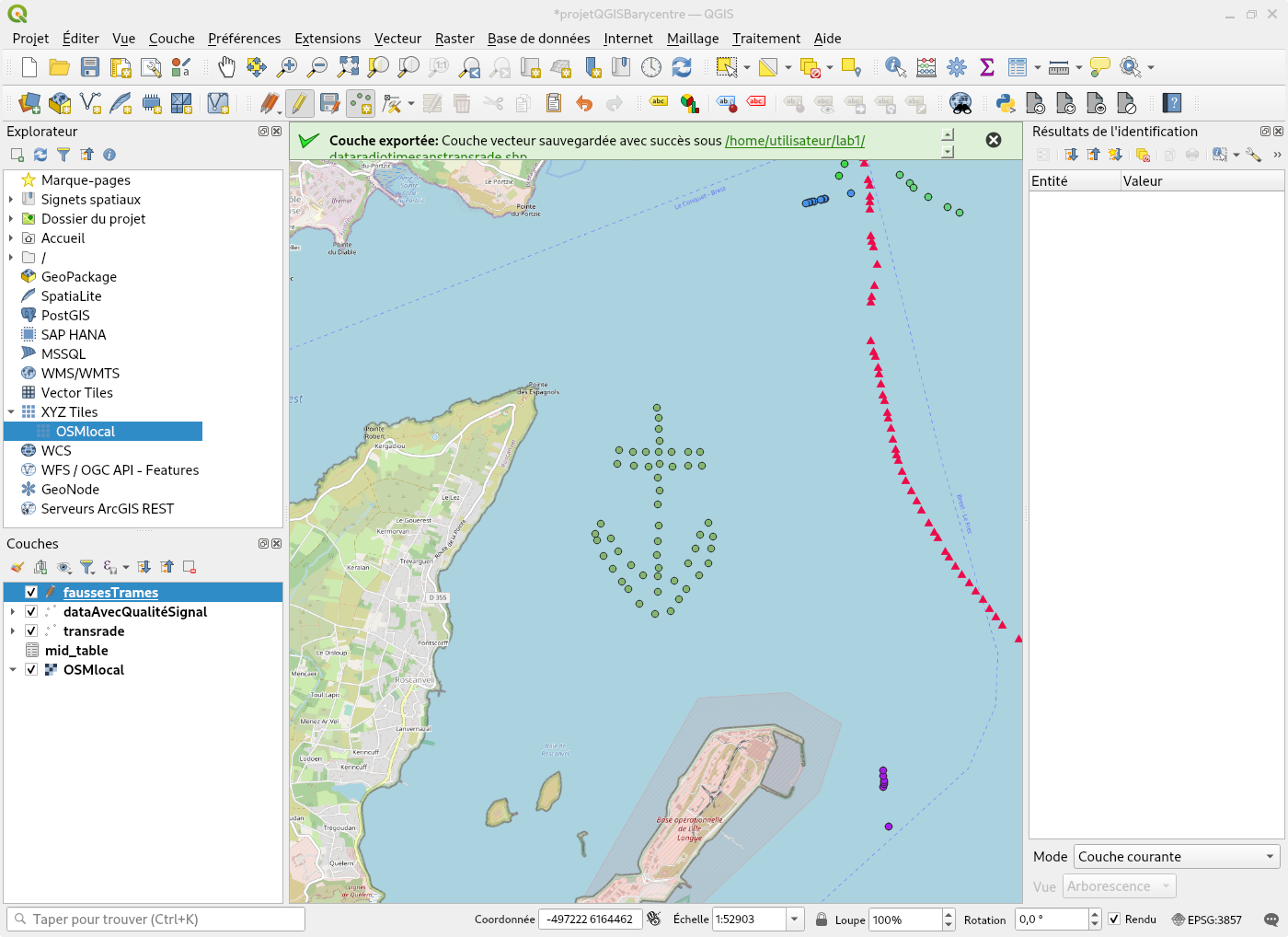Open the processing toolbox gear icon

point(957,67)
